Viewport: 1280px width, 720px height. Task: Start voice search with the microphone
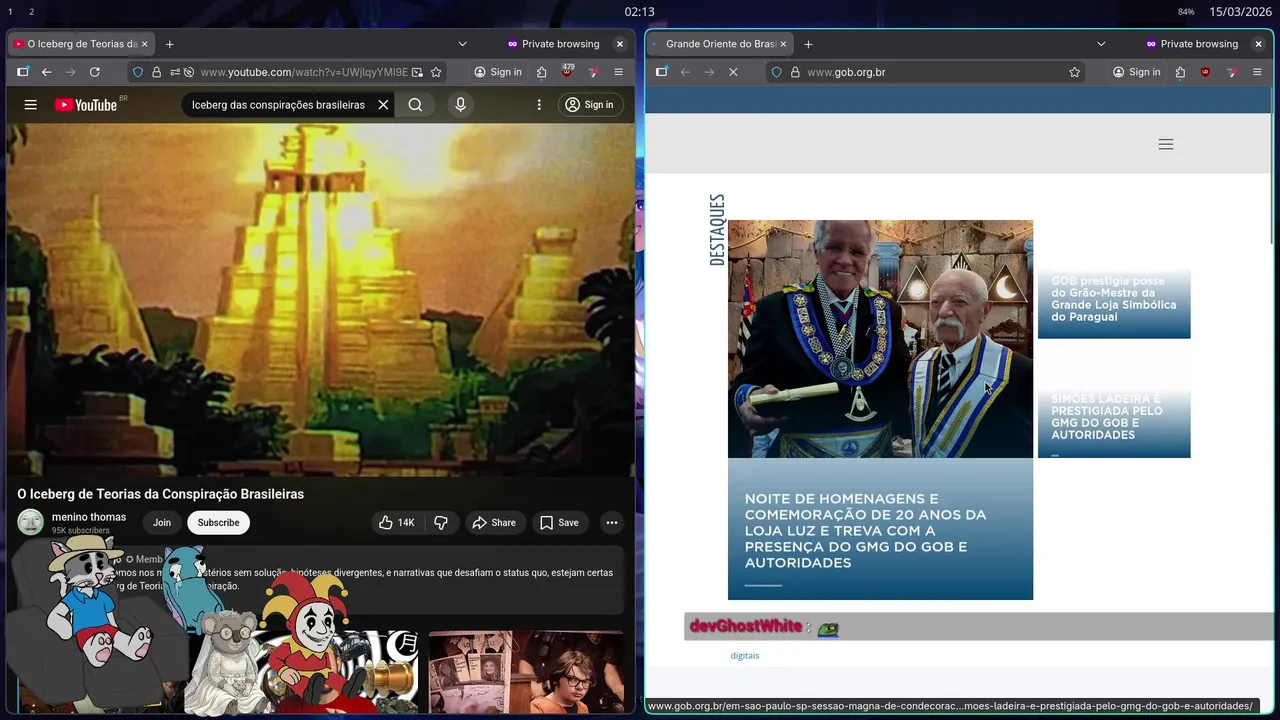(460, 105)
